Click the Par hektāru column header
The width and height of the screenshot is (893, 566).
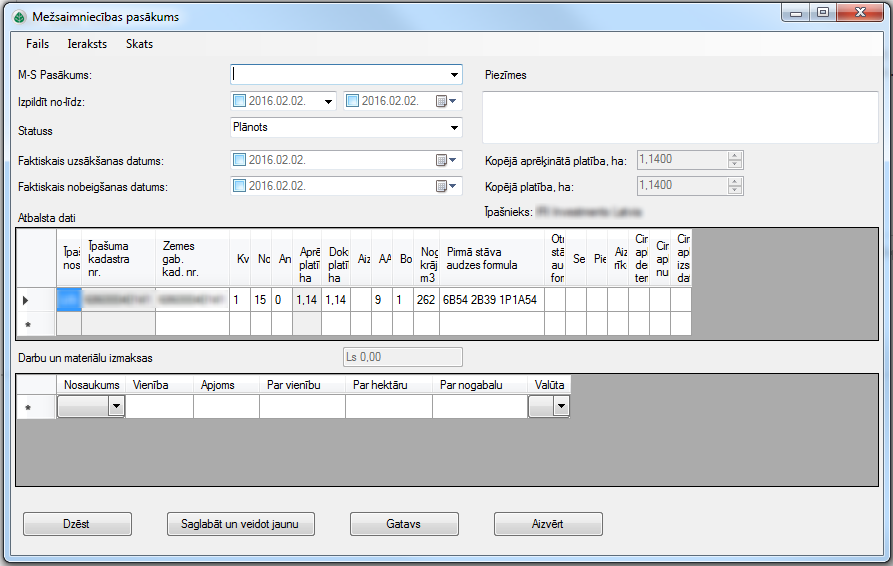click(x=389, y=385)
